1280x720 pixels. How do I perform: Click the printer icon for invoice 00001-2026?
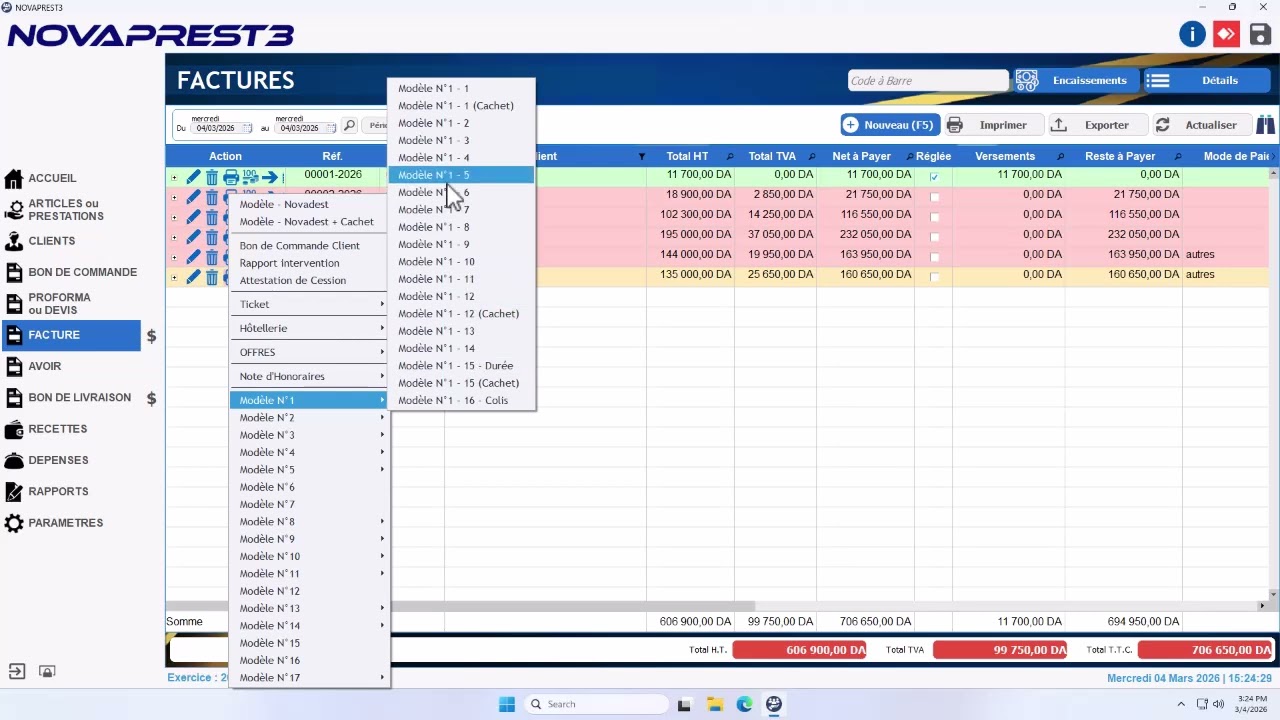pyautogui.click(x=231, y=177)
